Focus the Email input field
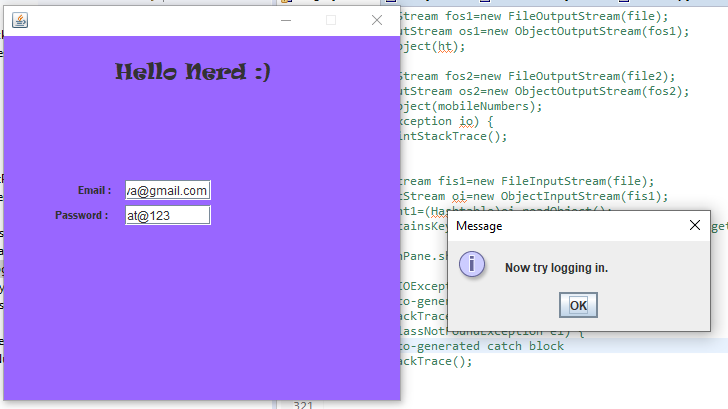Viewport: 728px width, 409px height. (168, 190)
